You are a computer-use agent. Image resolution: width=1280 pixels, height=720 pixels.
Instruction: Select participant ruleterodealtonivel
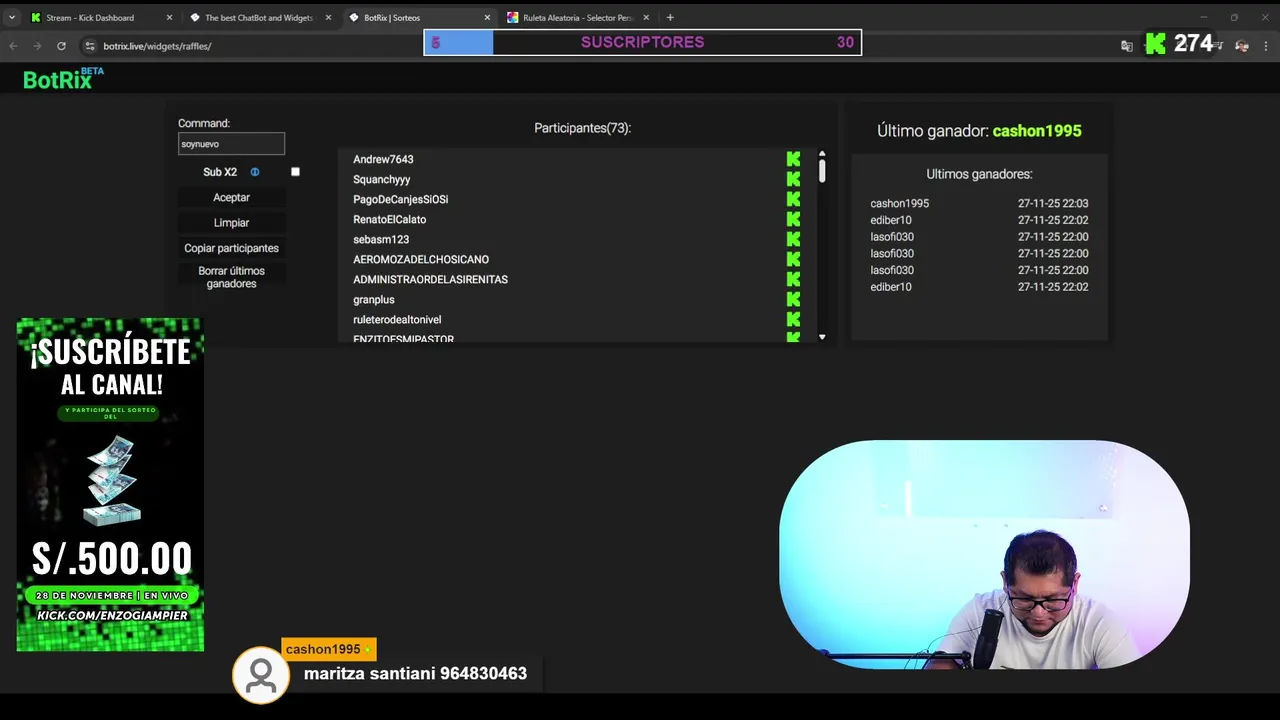pos(397,319)
